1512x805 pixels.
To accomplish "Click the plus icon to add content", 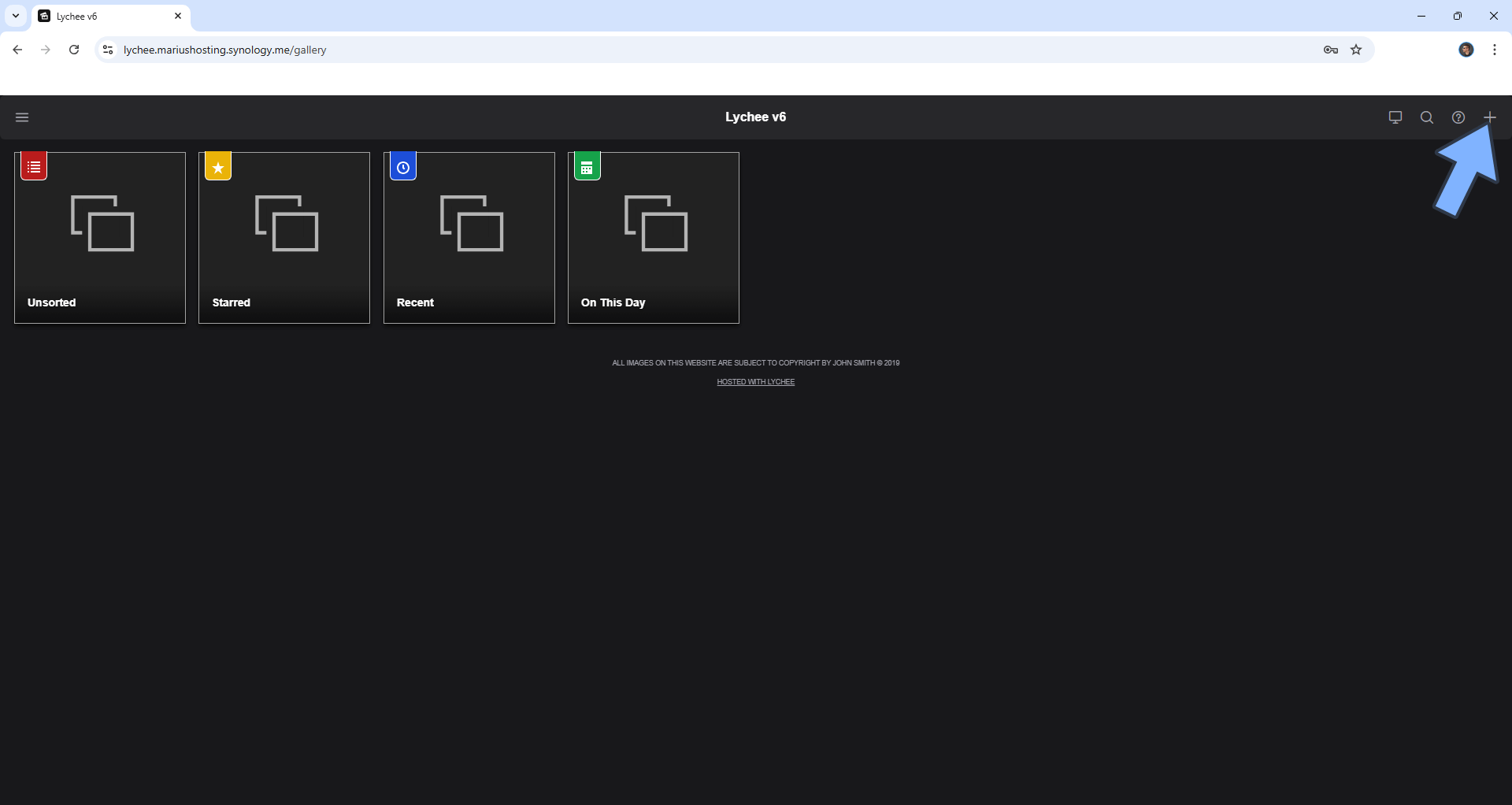I will [x=1489, y=117].
